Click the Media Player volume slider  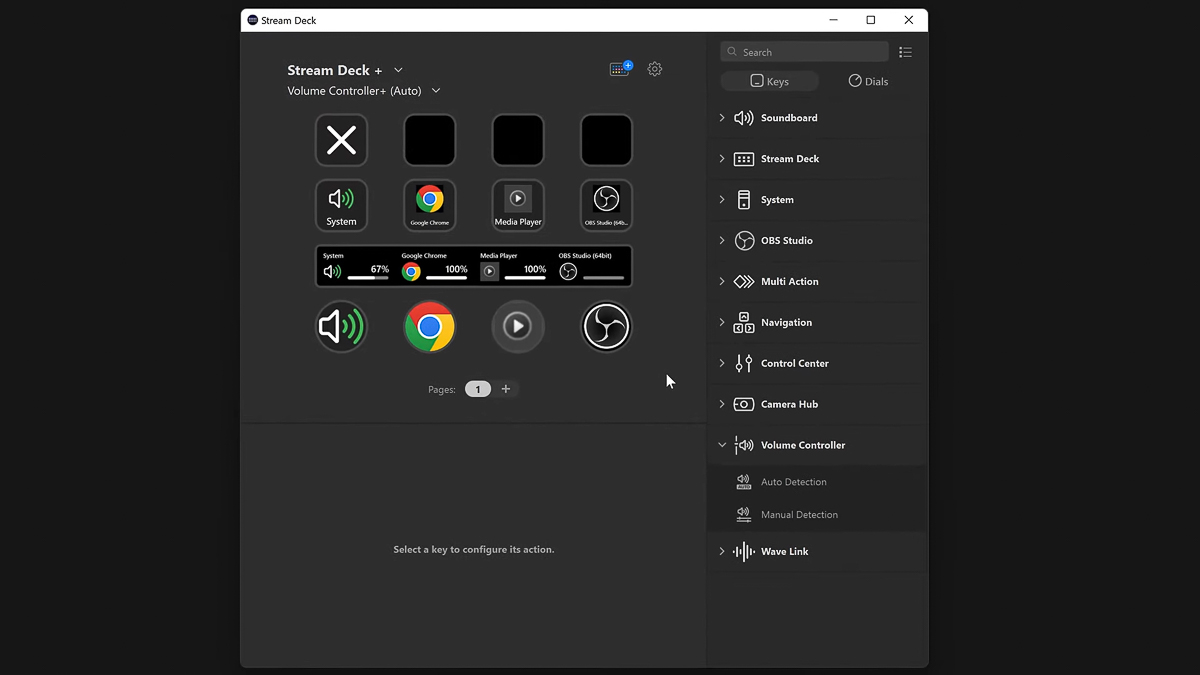coord(525,278)
